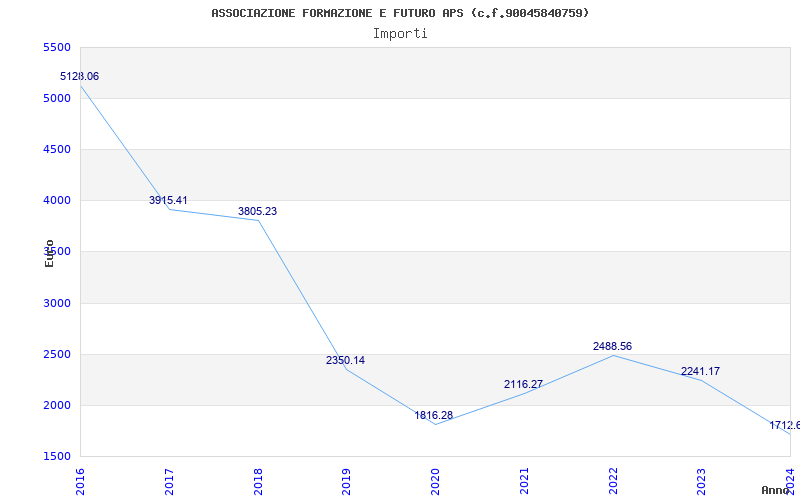Viewport: 800px width, 500px height.
Task: Click the data label 5128.06
Action: click(x=80, y=77)
